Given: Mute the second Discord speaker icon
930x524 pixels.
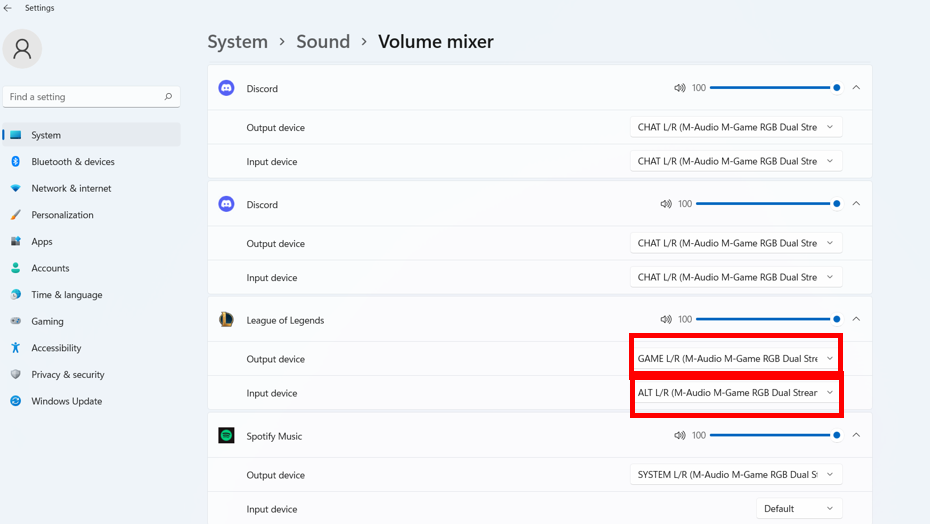Looking at the screenshot, I should 666,204.
